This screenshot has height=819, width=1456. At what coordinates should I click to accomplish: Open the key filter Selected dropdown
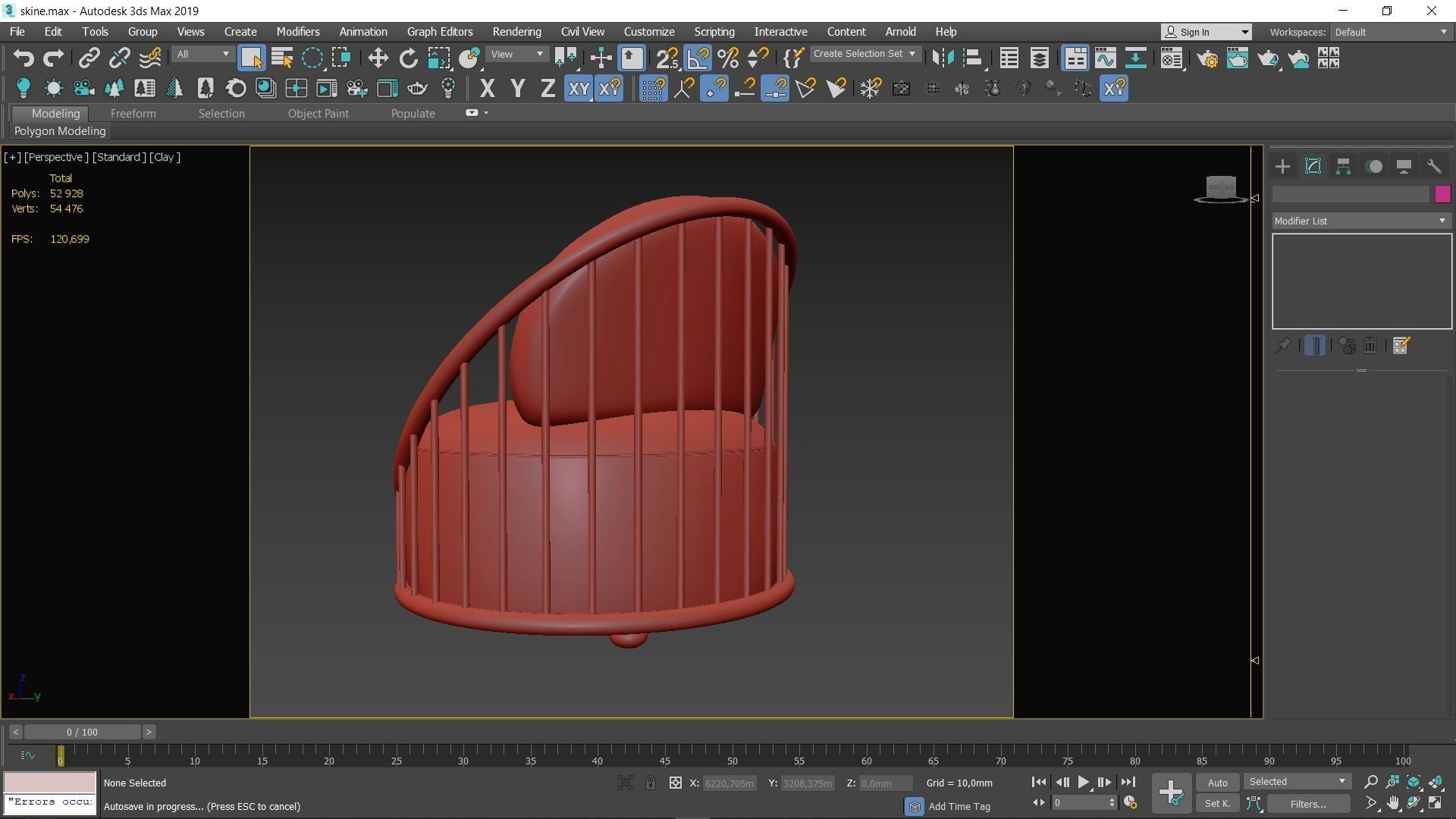(1298, 782)
